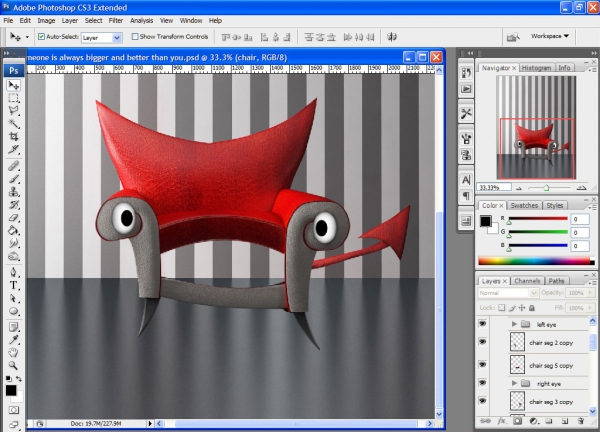600x432 pixels.
Task: Select the Notes tool
Action: 14,327
